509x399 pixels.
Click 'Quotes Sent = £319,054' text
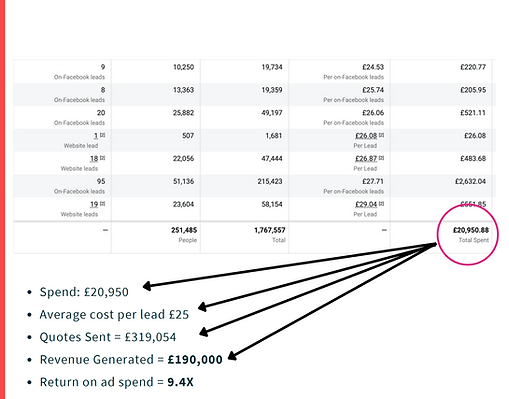(108, 337)
